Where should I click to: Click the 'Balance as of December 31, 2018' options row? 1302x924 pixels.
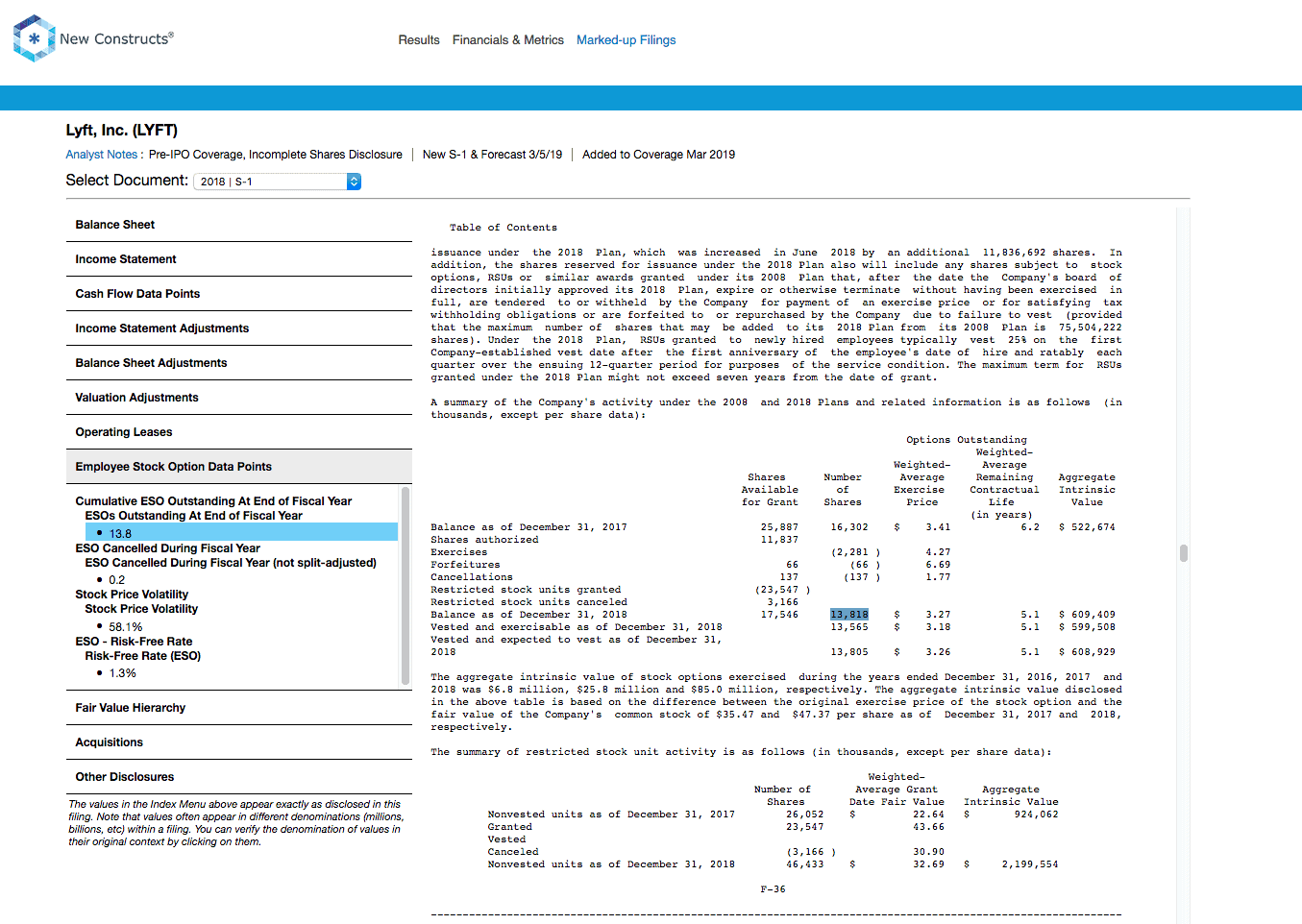coord(528,615)
